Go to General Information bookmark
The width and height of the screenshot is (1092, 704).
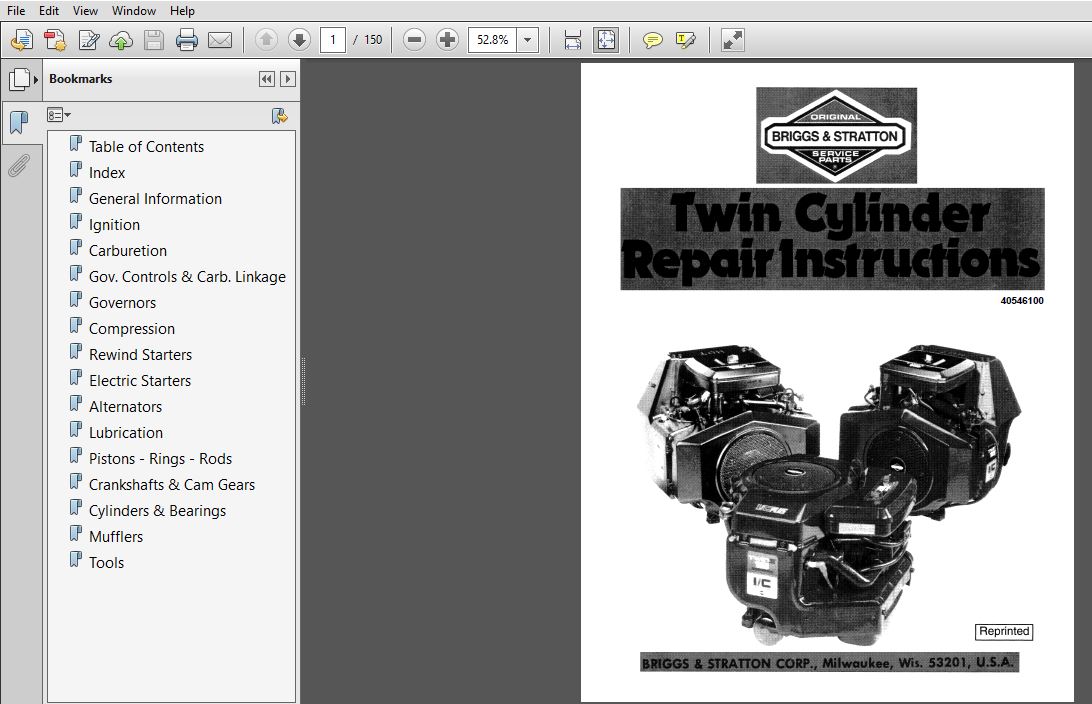[155, 199]
